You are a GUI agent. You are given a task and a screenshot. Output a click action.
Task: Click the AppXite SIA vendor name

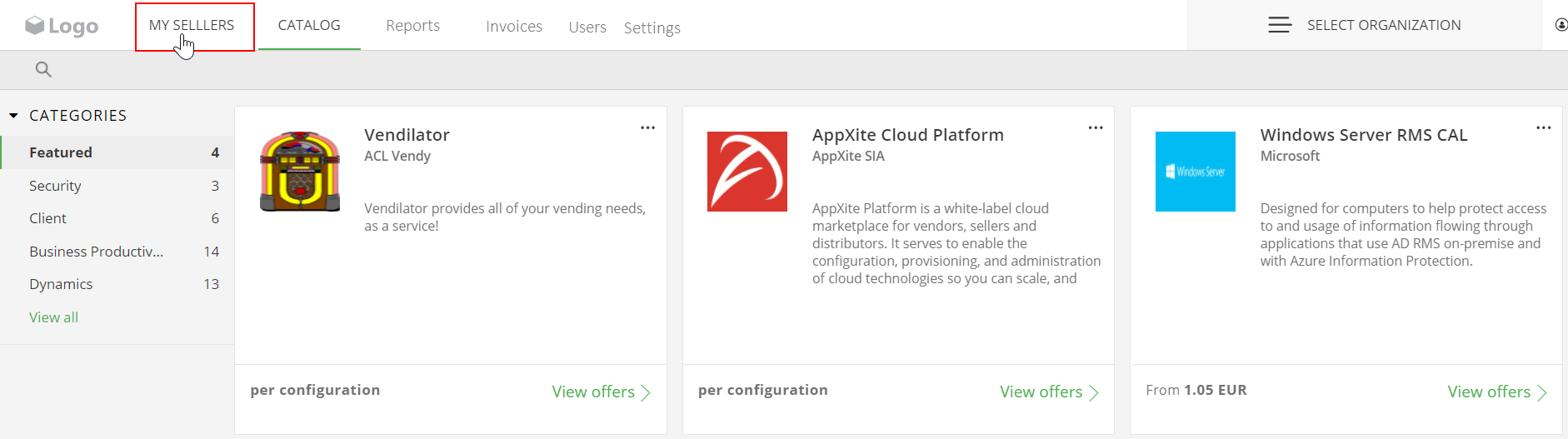(x=848, y=156)
